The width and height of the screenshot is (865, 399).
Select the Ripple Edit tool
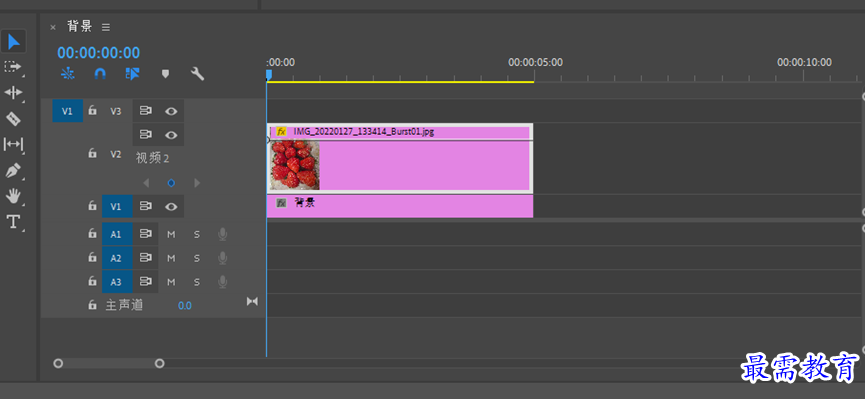pyautogui.click(x=13, y=92)
